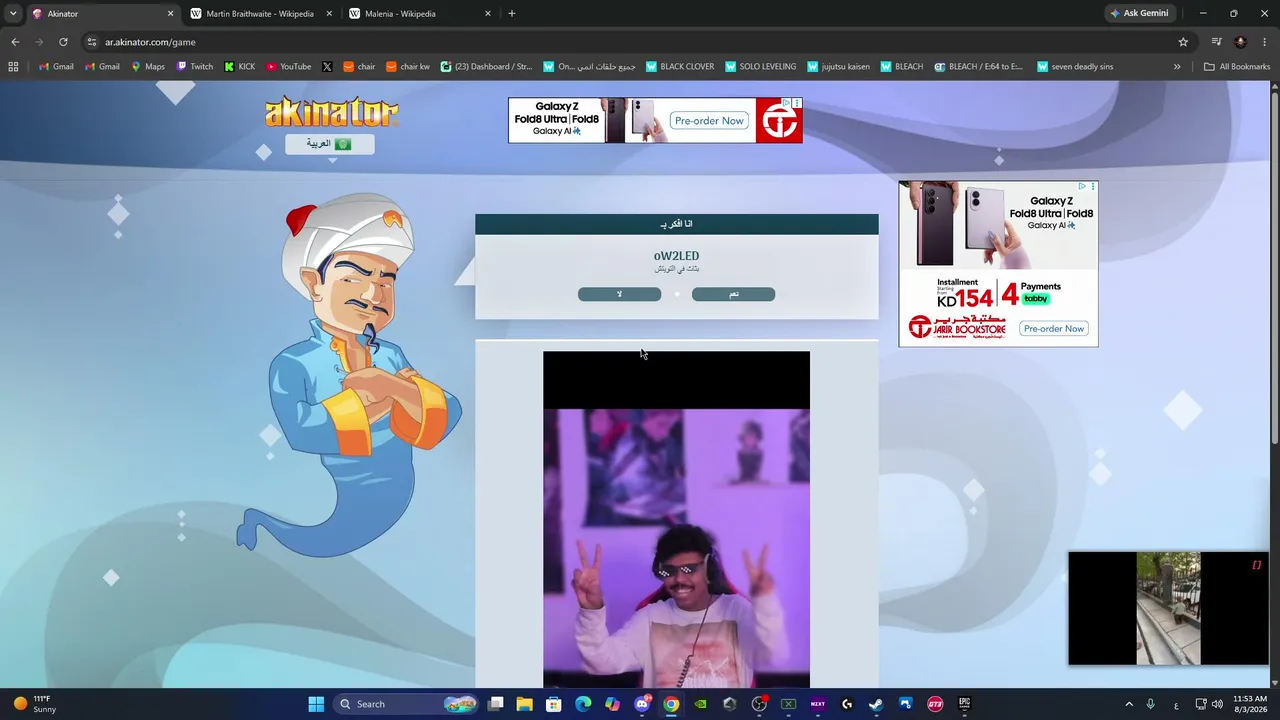
Task: Open the volume control in the system tray
Action: coord(1219,704)
